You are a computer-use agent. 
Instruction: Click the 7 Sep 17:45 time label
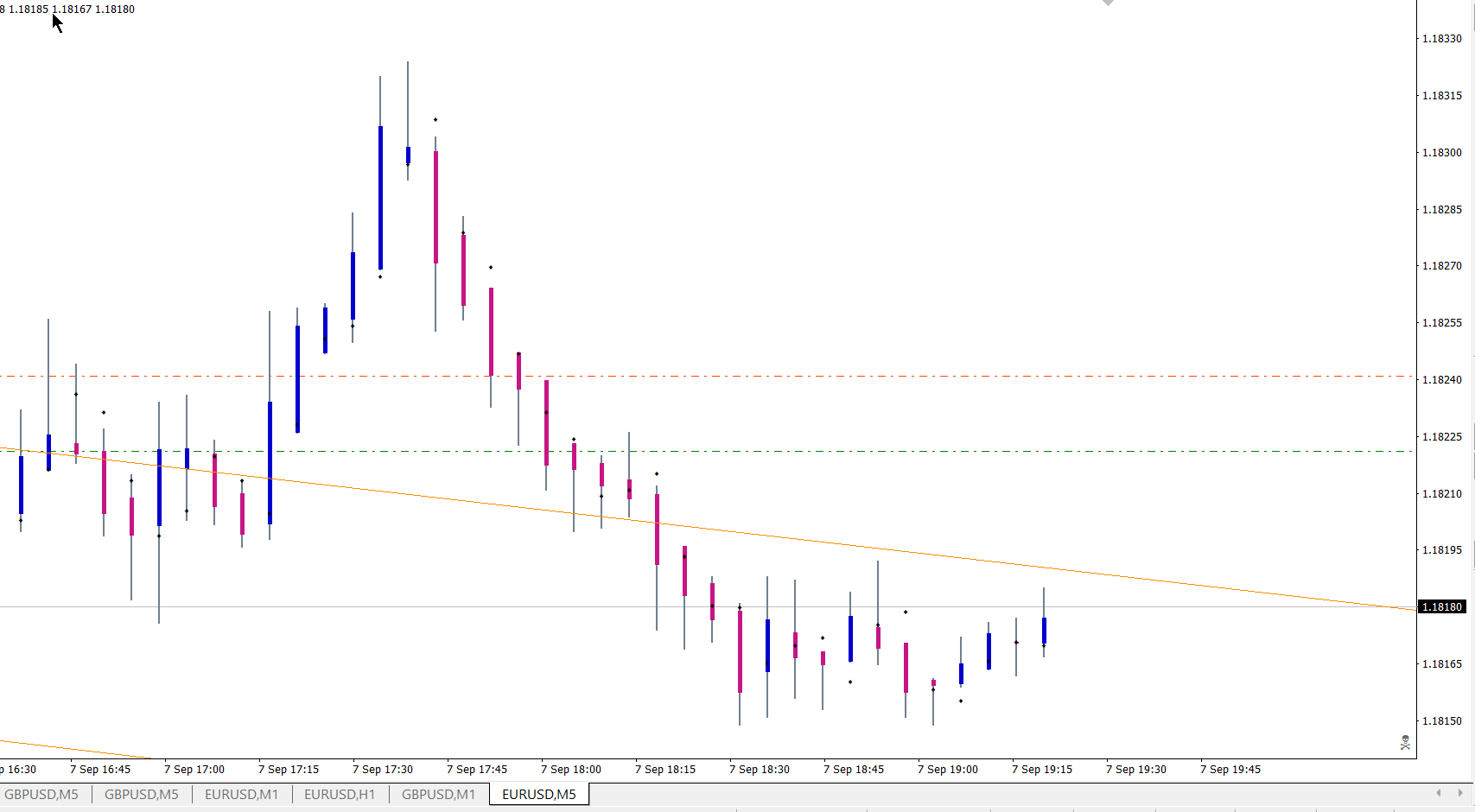(x=477, y=770)
